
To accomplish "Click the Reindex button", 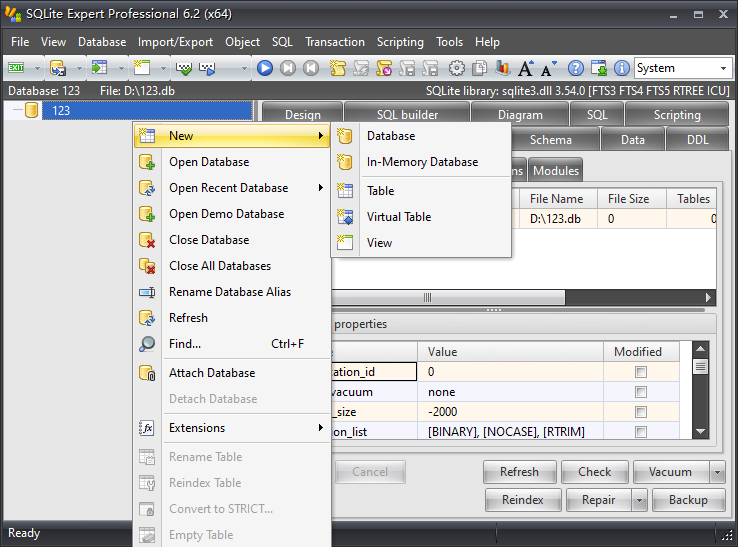I will click(523, 500).
